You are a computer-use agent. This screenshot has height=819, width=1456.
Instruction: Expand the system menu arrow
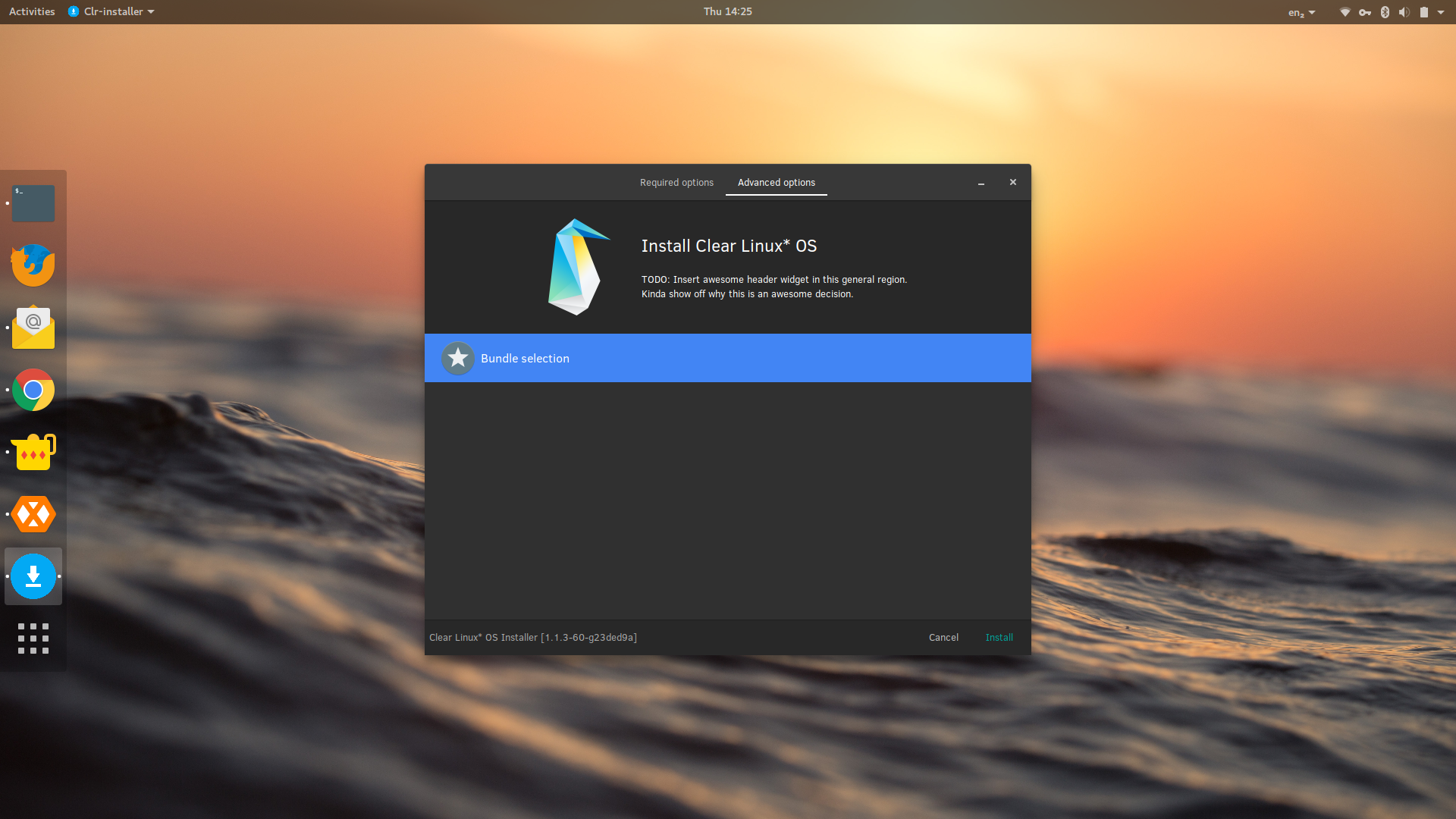click(1441, 12)
